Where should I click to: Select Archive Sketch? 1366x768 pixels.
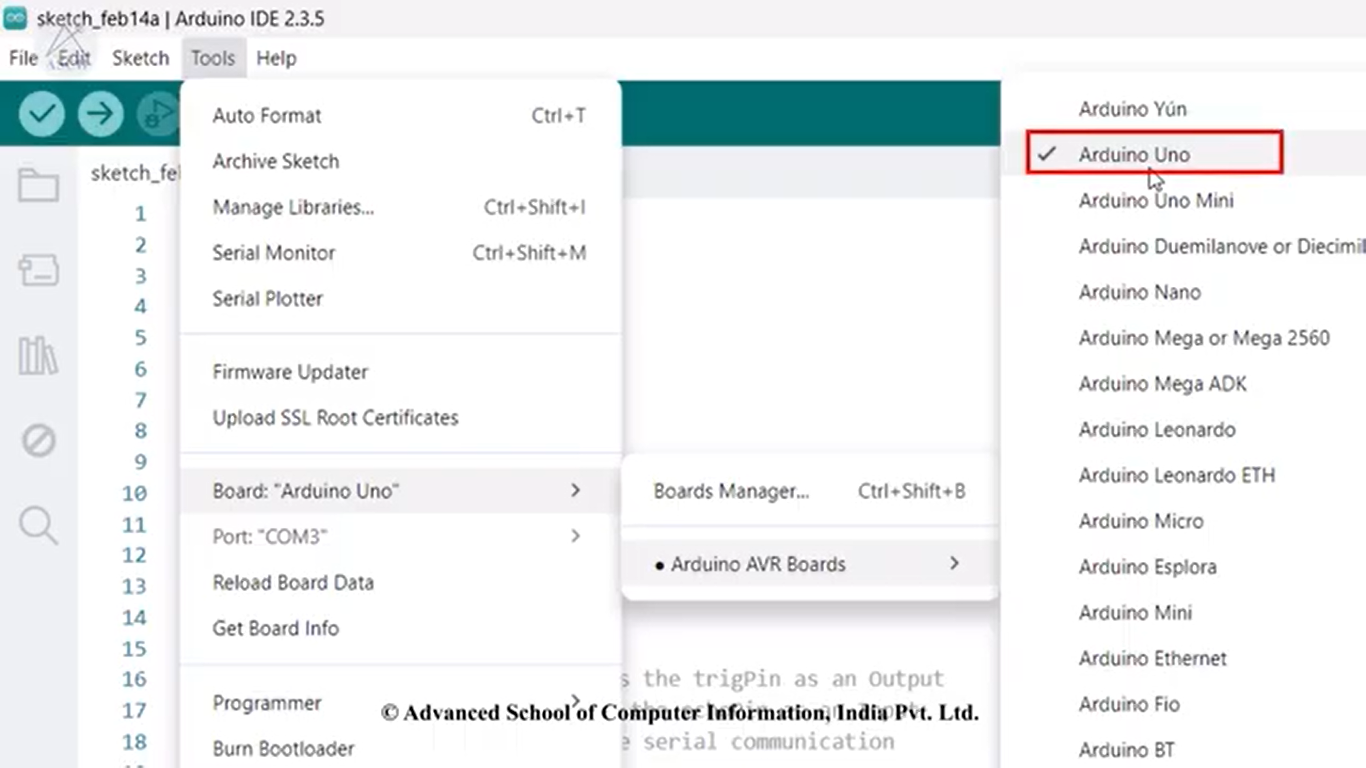click(x=400, y=162)
